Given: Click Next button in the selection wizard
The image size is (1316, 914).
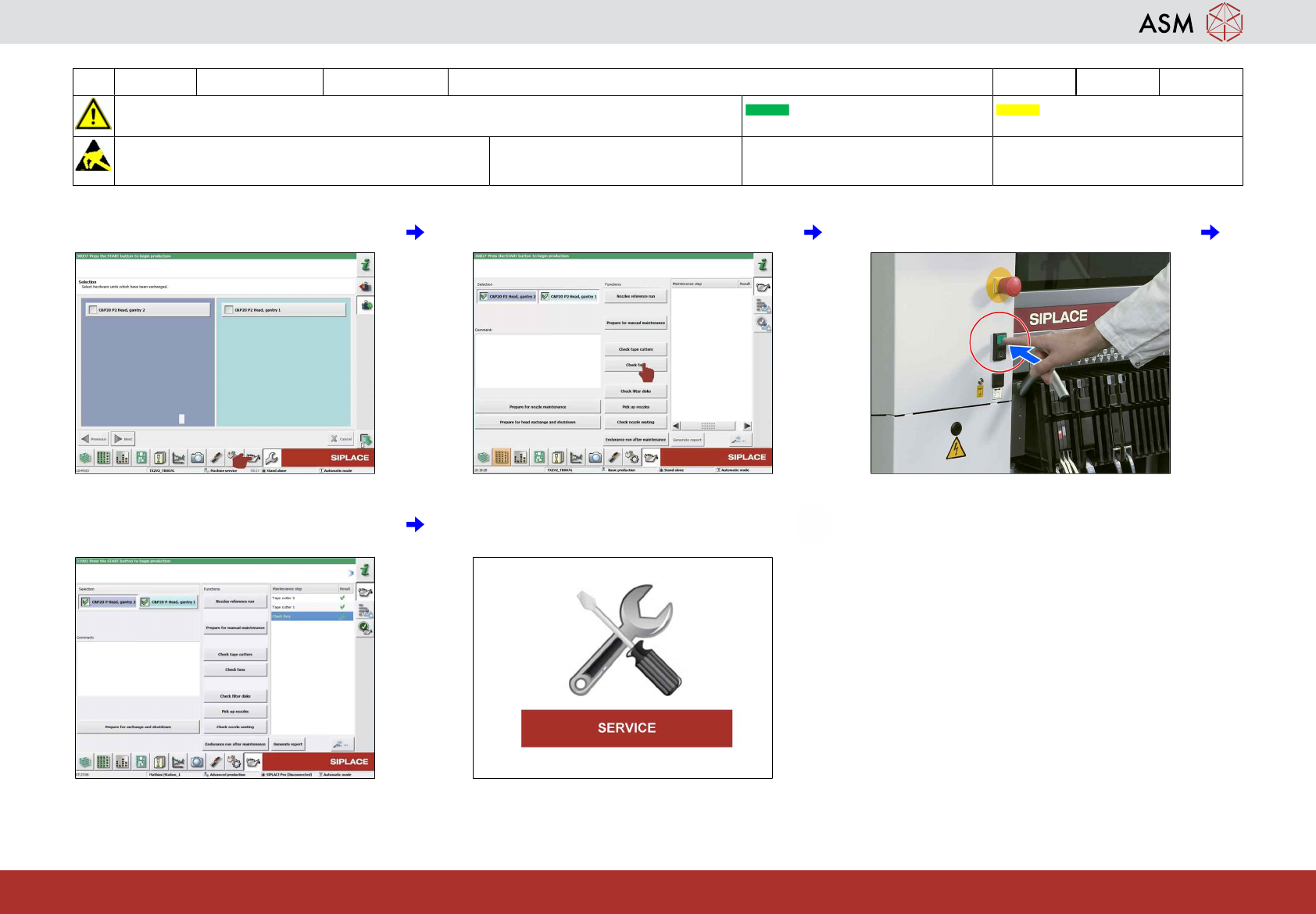Looking at the screenshot, I should coord(123,439).
